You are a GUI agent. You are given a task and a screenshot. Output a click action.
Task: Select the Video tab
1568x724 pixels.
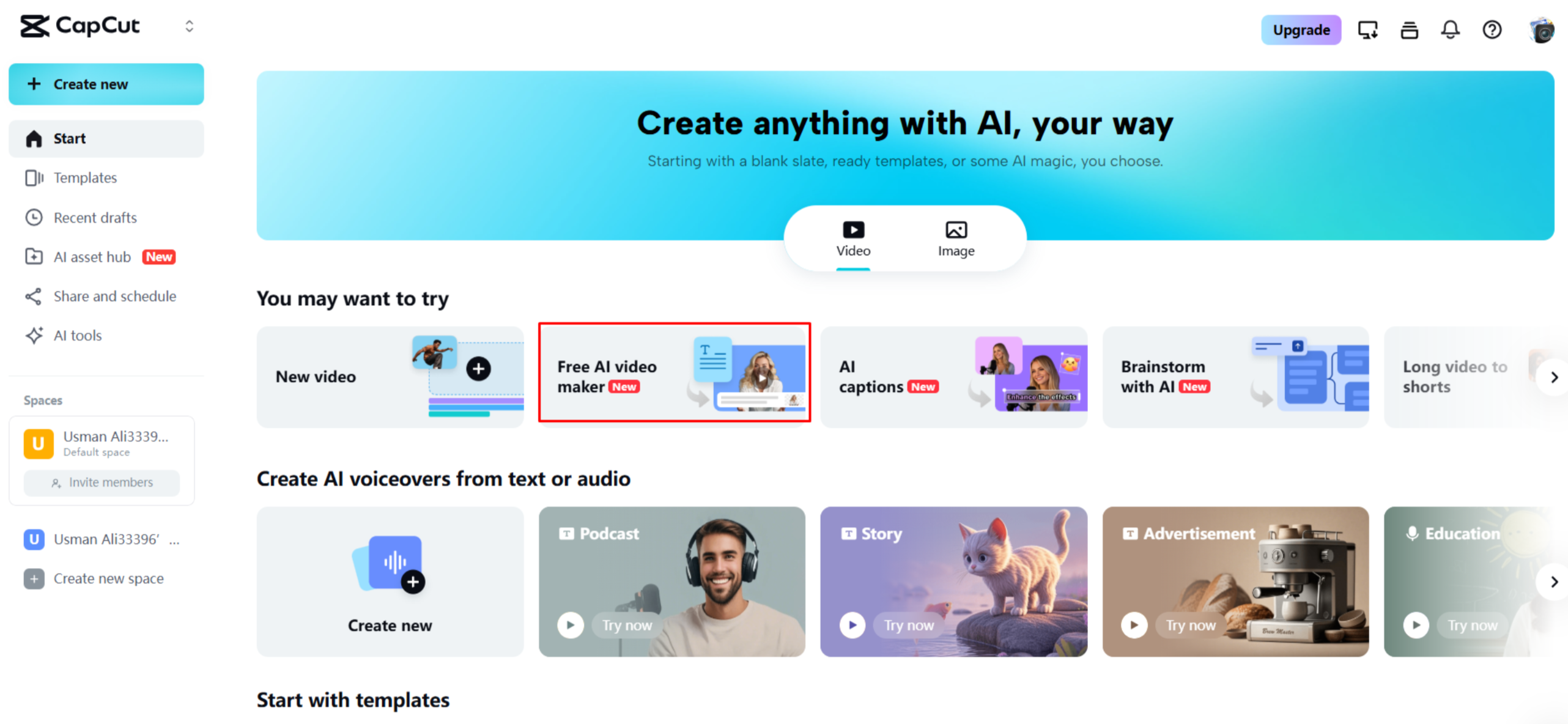(x=852, y=239)
